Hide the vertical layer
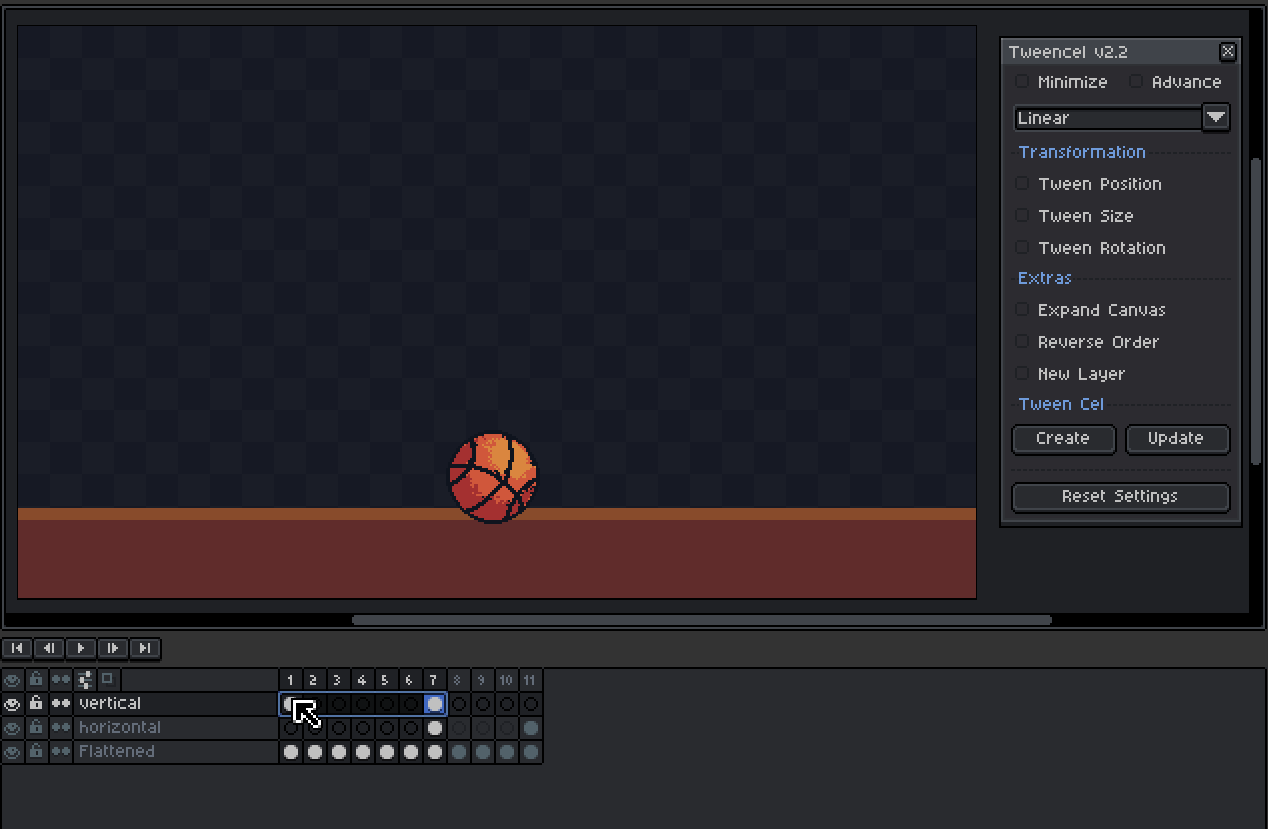 (x=13, y=703)
